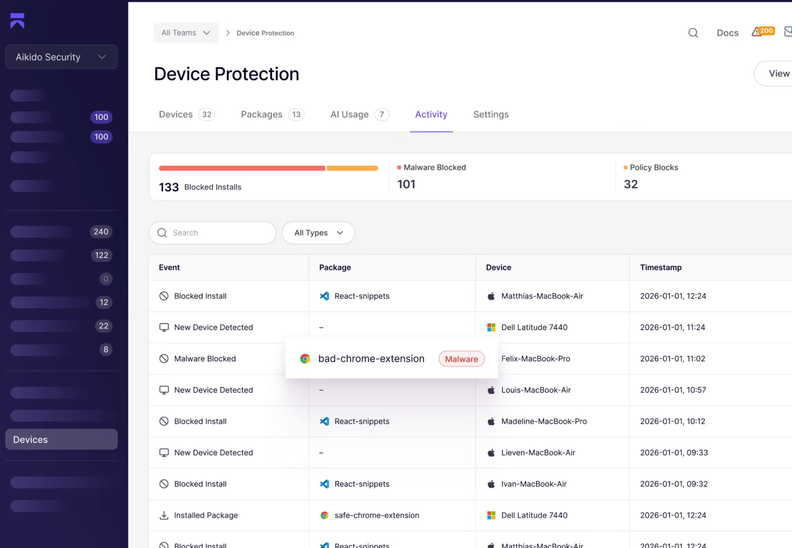792x548 pixels.
Task: Click the red segment of blocked installs bar
Action: click(242, 168)
